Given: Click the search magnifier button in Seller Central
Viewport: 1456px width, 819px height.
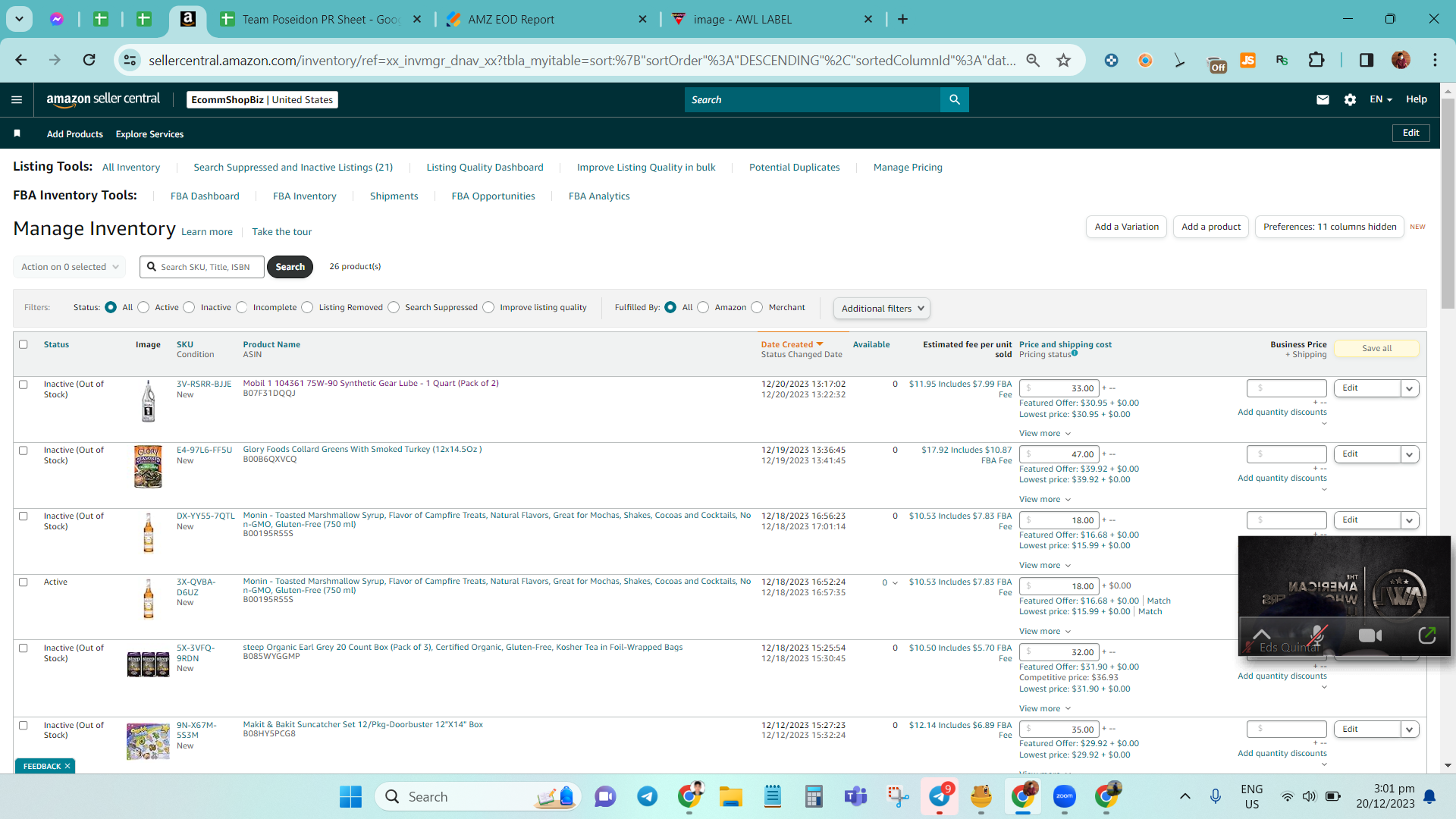Looking at the screenshot, I should tap(955, 99).
